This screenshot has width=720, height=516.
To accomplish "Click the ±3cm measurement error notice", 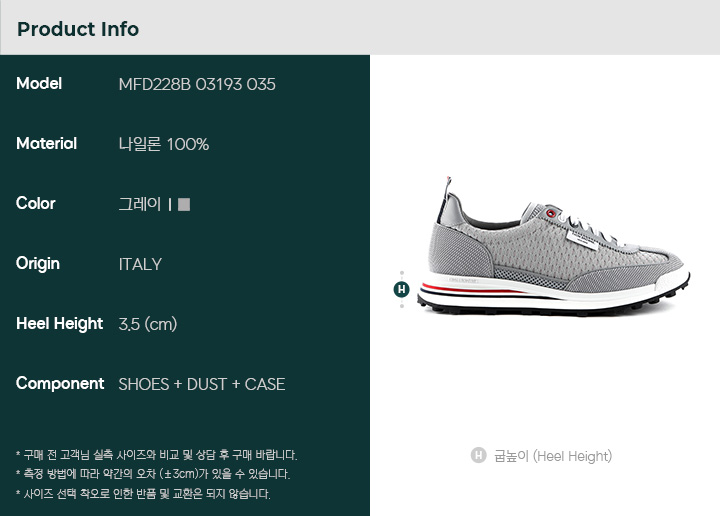I will coord(153,474).
